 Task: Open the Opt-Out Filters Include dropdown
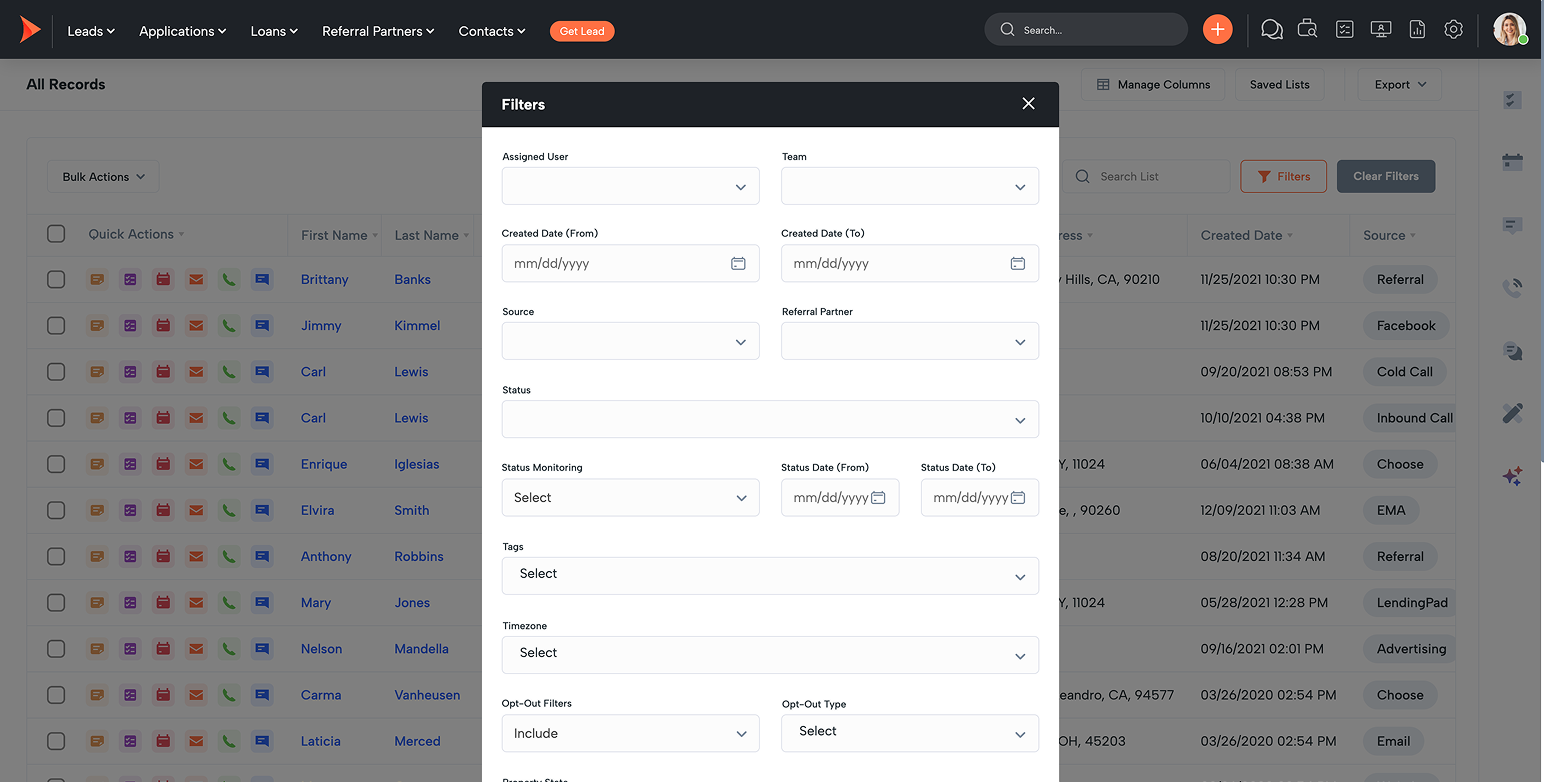click(630, 733)
